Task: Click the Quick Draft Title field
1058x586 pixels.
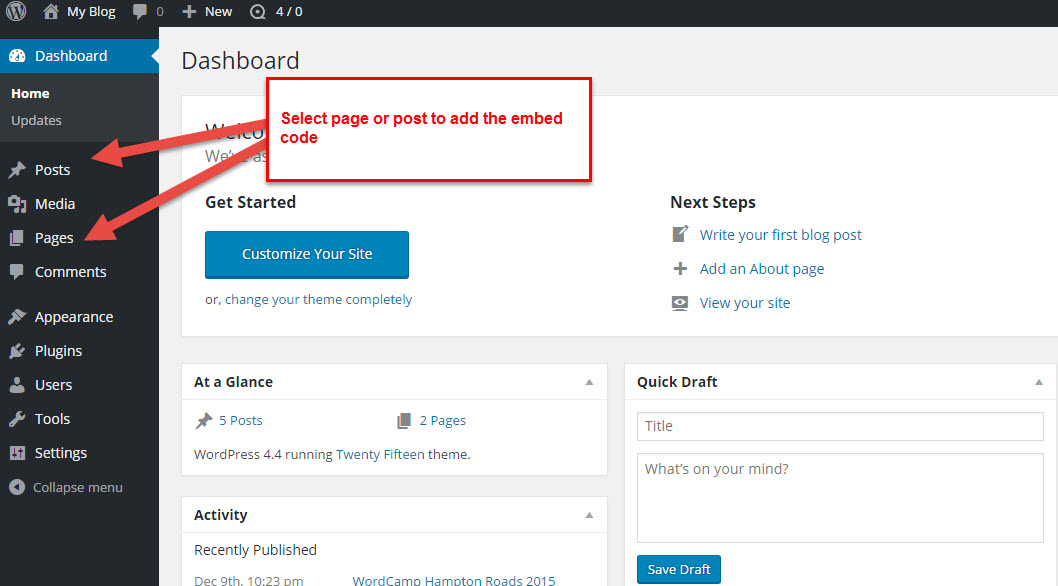Action: 839,426
